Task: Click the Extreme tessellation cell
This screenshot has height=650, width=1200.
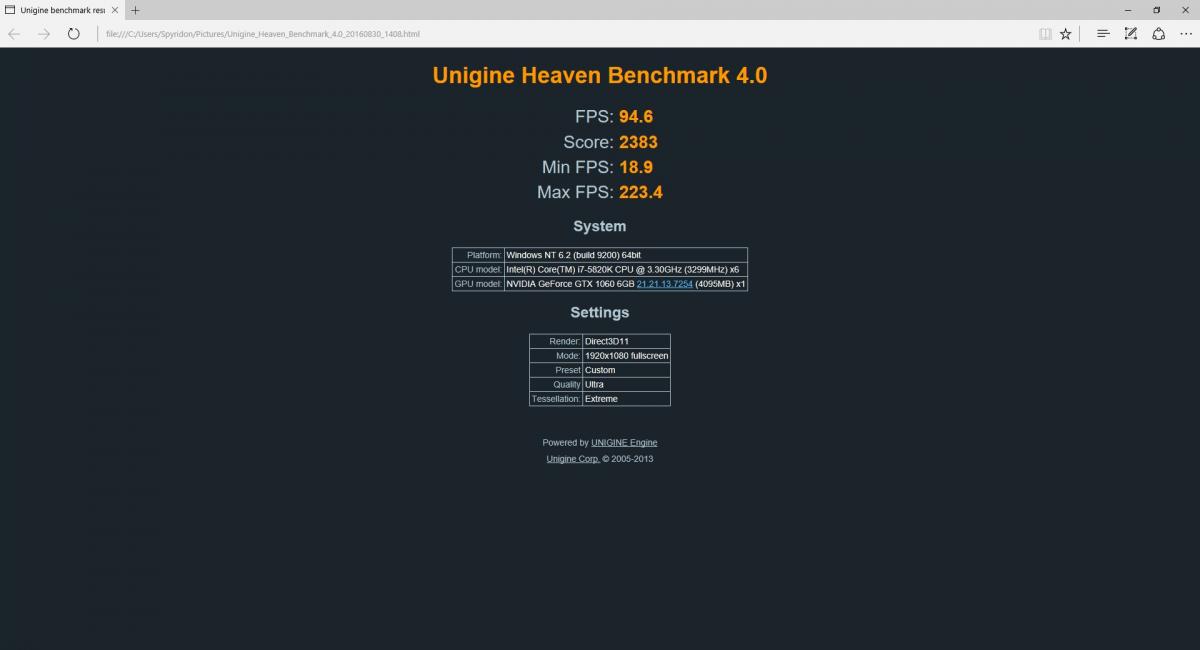Action: [x=626, y=399]
